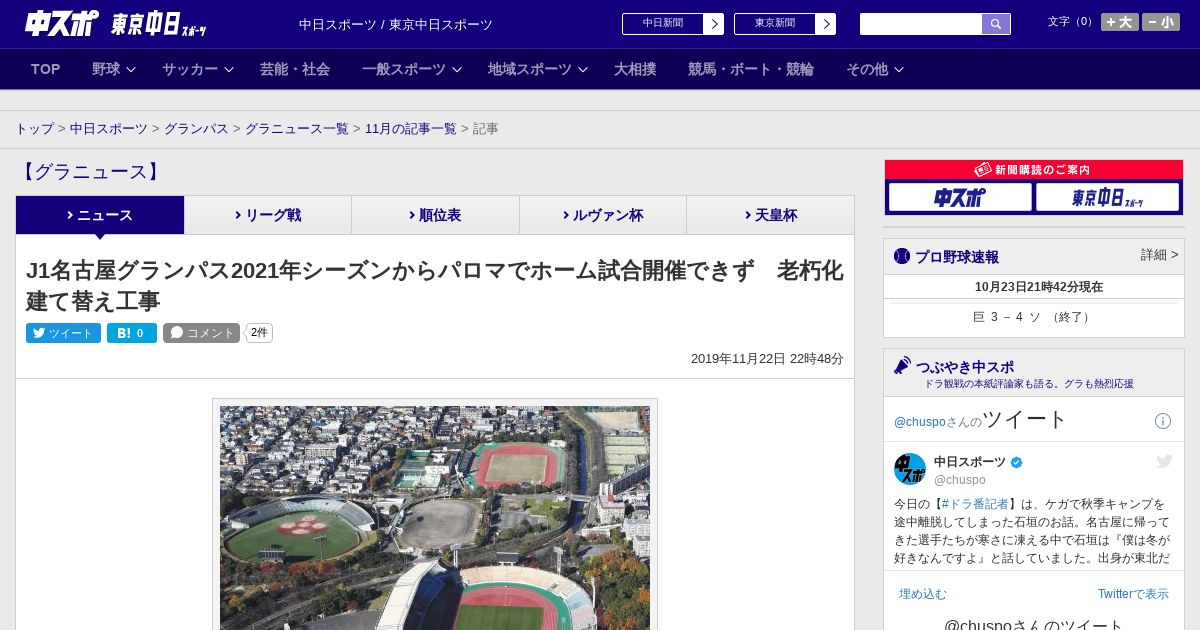Switch to the リーグ戦 tab
Viewport: 1200px width, 630px height.
pos(268,215)
